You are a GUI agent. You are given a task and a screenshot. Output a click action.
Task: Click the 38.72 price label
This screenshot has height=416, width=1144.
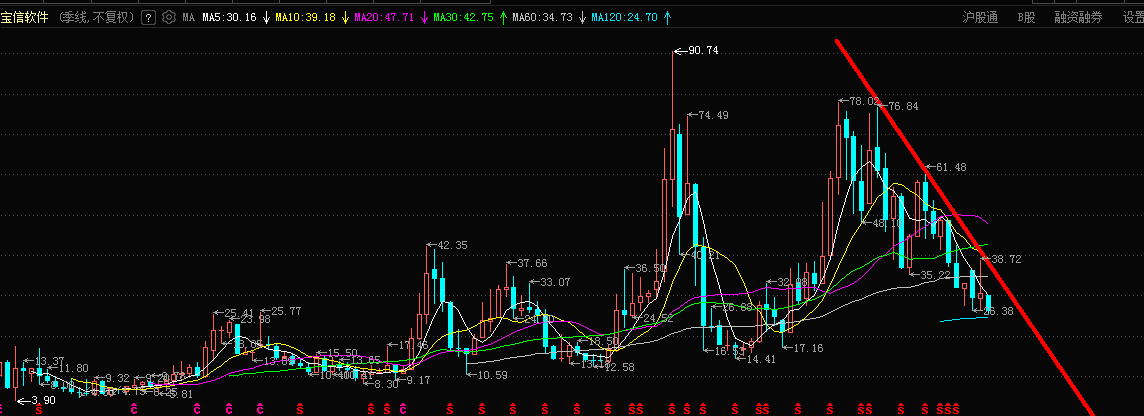pos(1006,259)
